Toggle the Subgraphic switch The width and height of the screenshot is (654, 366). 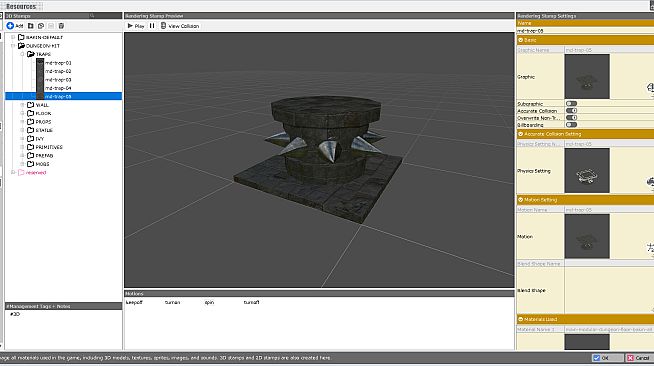[x=571, y=103]
